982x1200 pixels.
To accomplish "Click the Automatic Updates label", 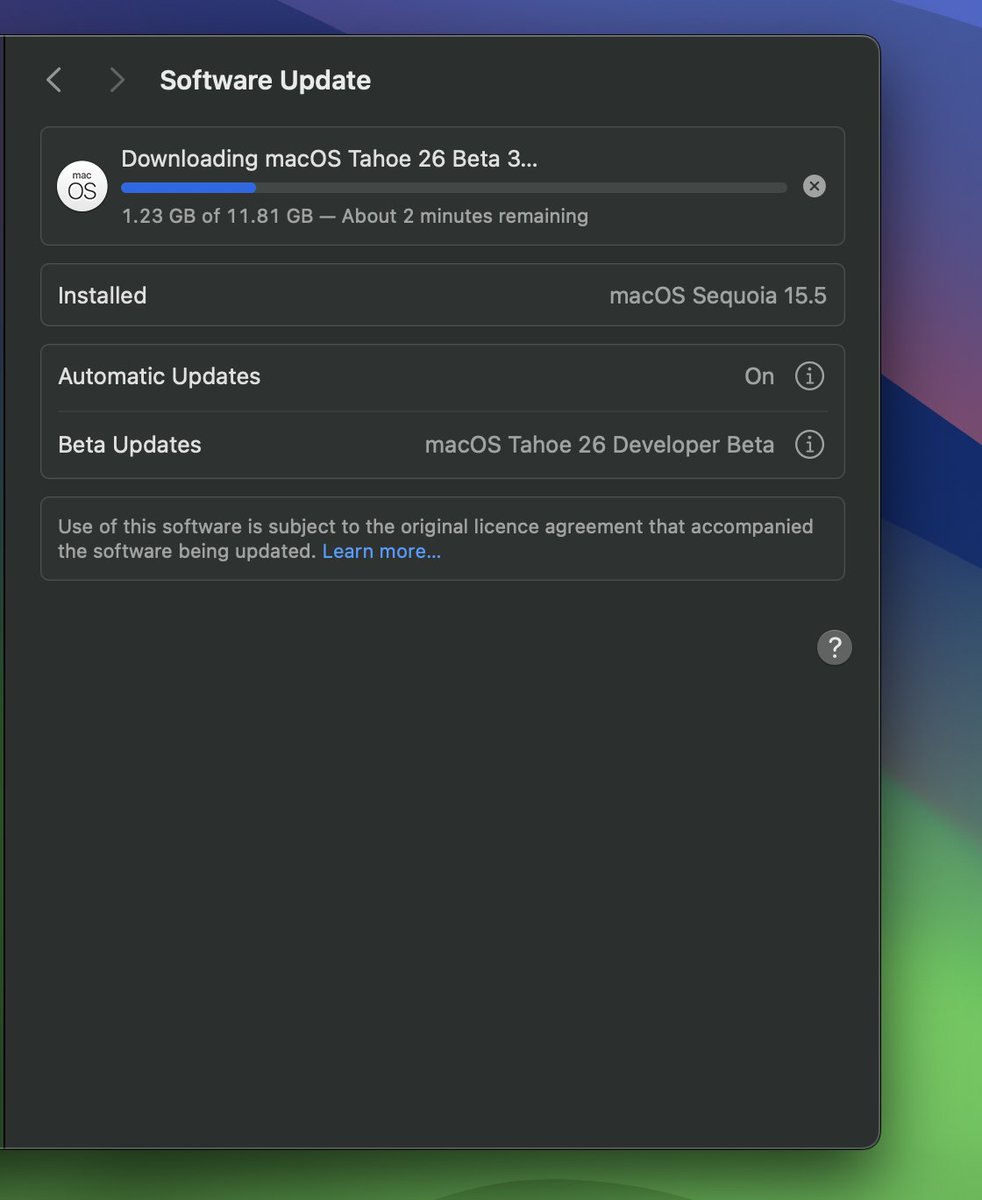I will pyautogui.click(x=159, y=376).
